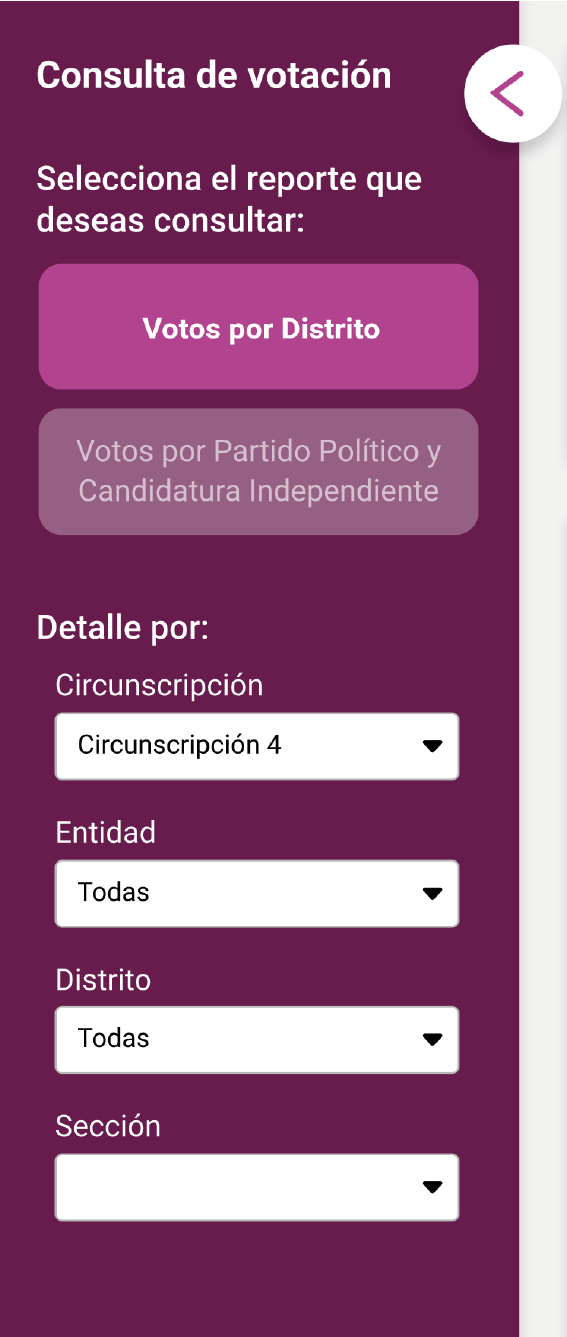Select the Votos por Distrito report
This screenshot has height=1337, width=567.
pos(258,327)
